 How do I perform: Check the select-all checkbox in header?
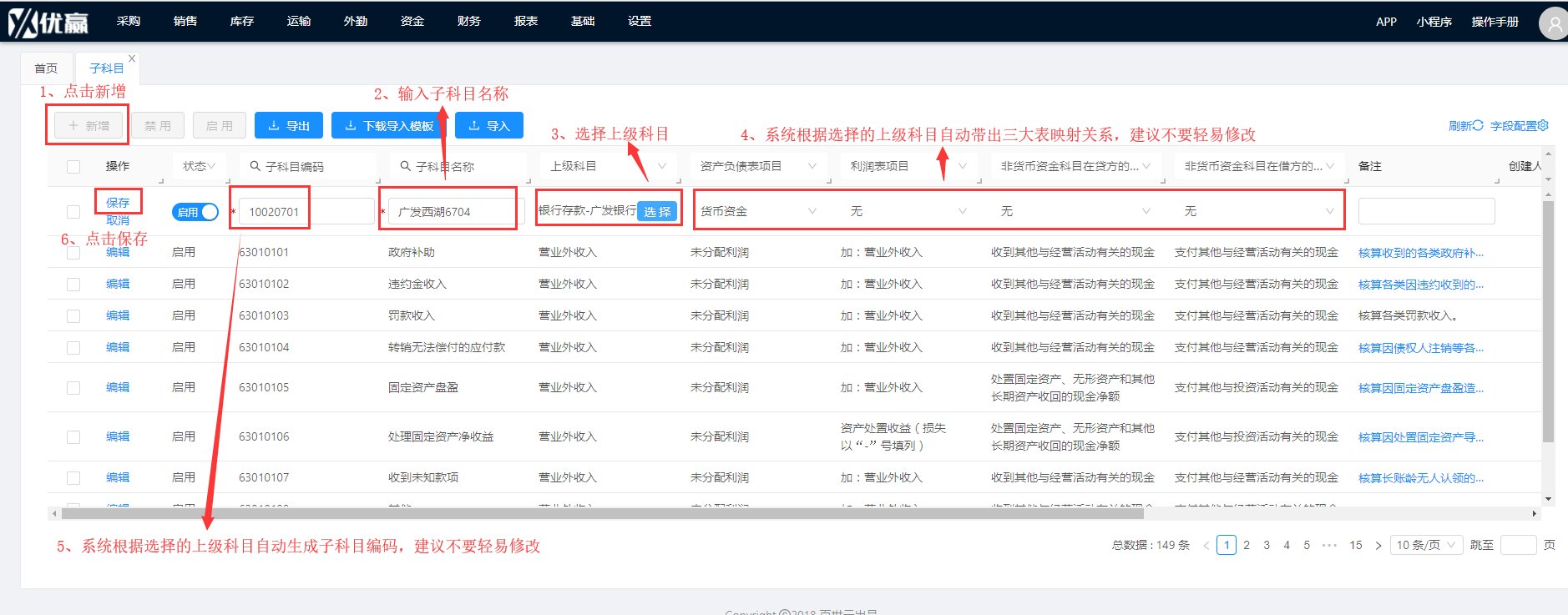73,167
